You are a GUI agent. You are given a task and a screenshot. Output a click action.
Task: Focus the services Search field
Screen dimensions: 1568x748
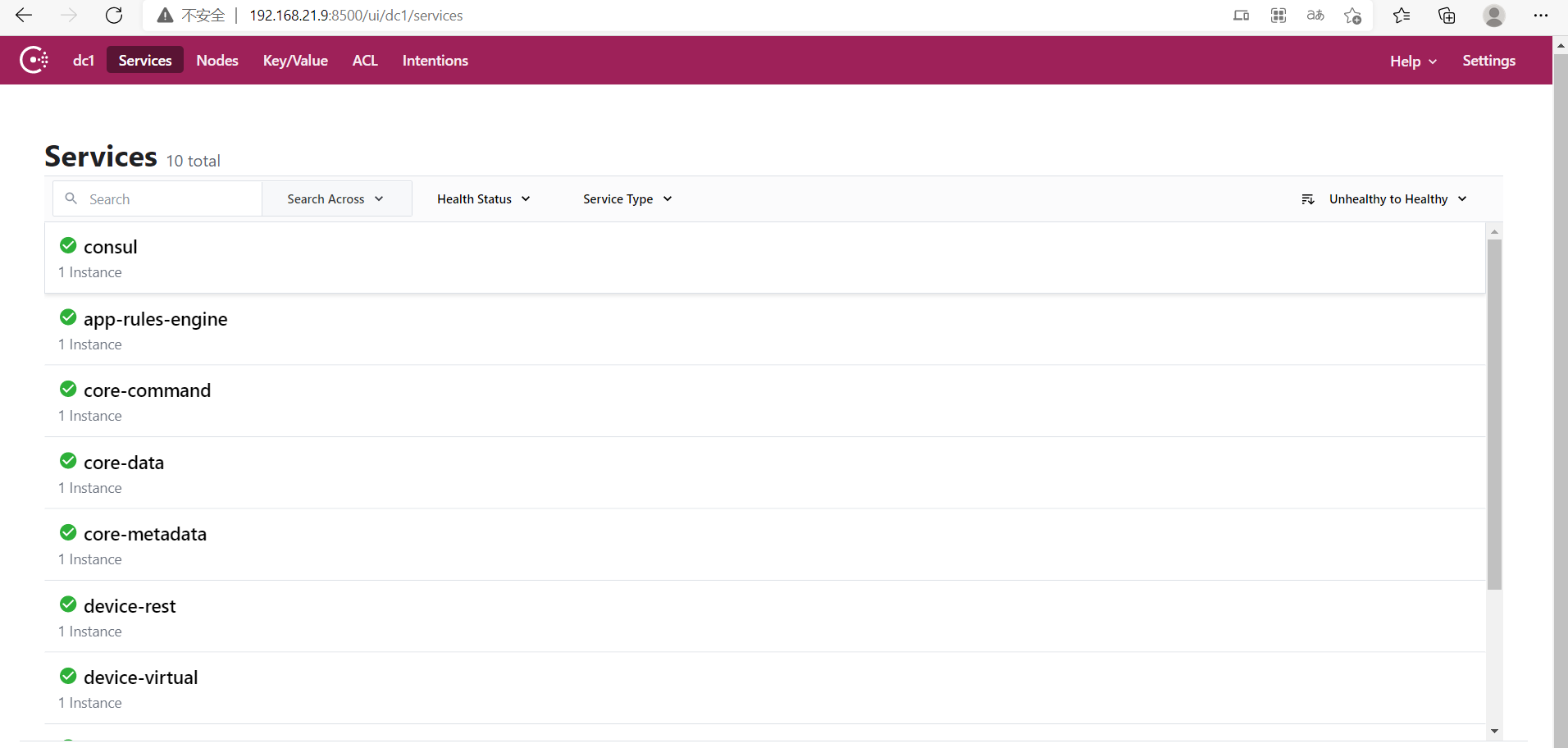coord(157,199)
